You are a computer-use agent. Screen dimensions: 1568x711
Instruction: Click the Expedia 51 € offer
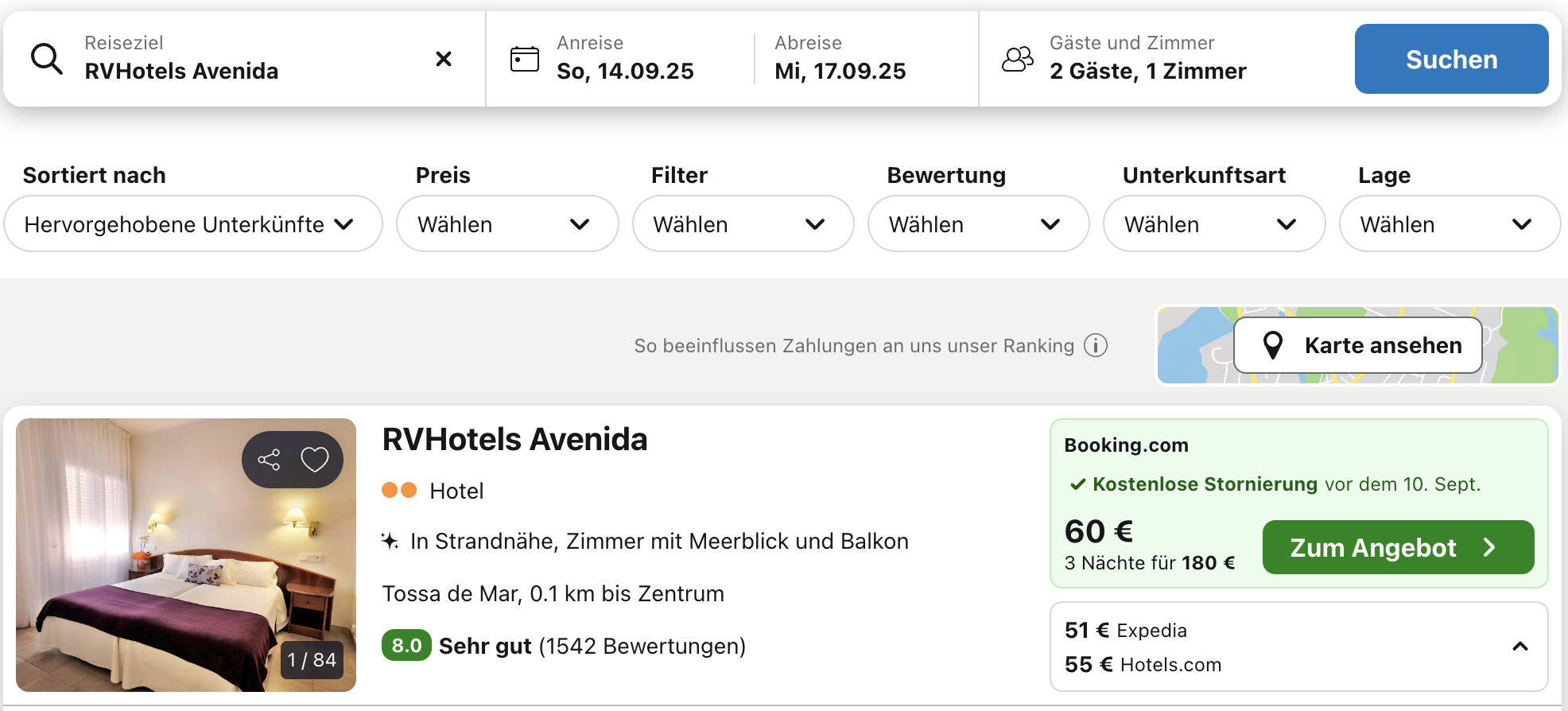click(1126, 631)
